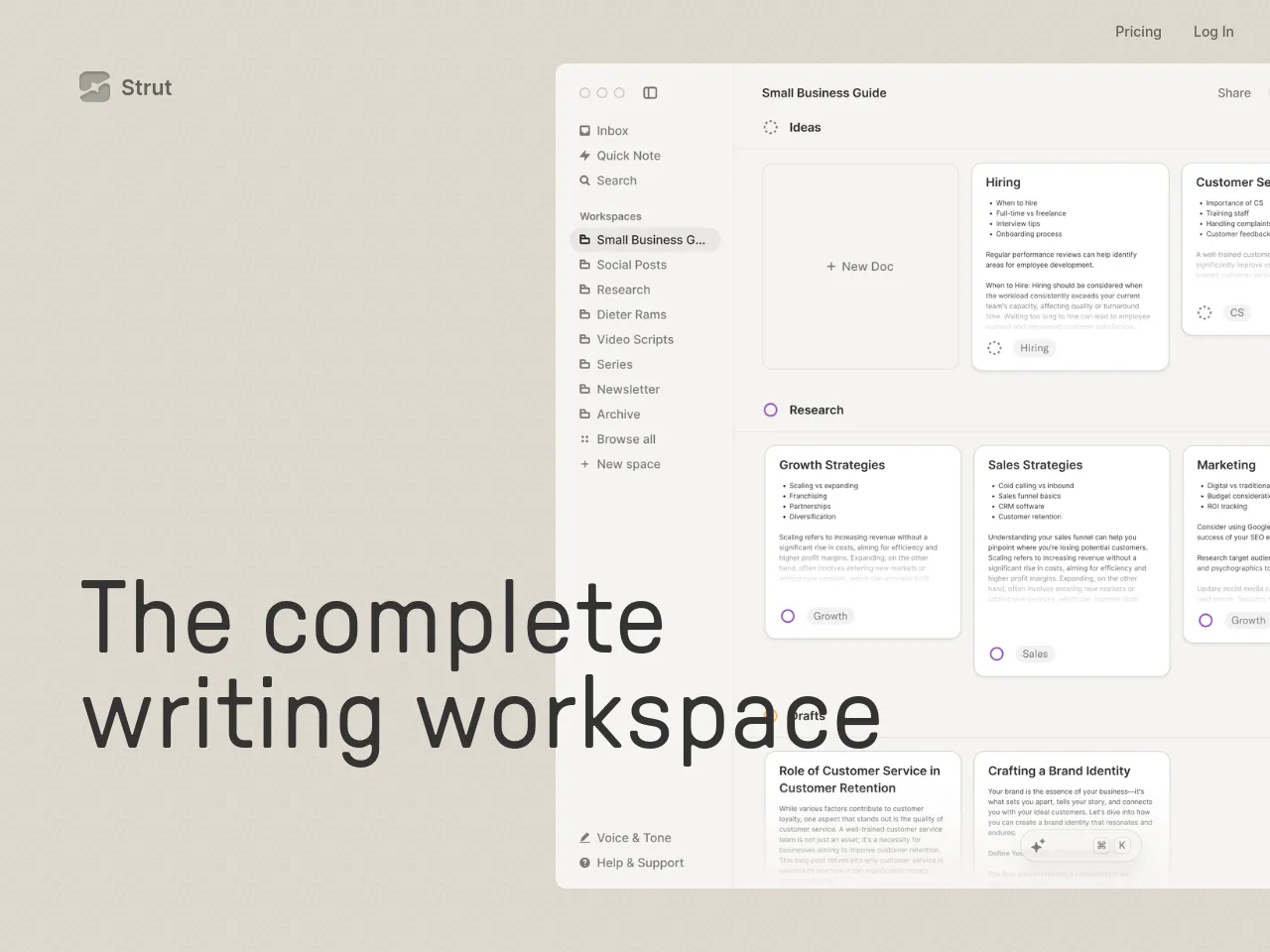Click the New Doc placeholder card
1270x952 pixels.
point(860,267)
